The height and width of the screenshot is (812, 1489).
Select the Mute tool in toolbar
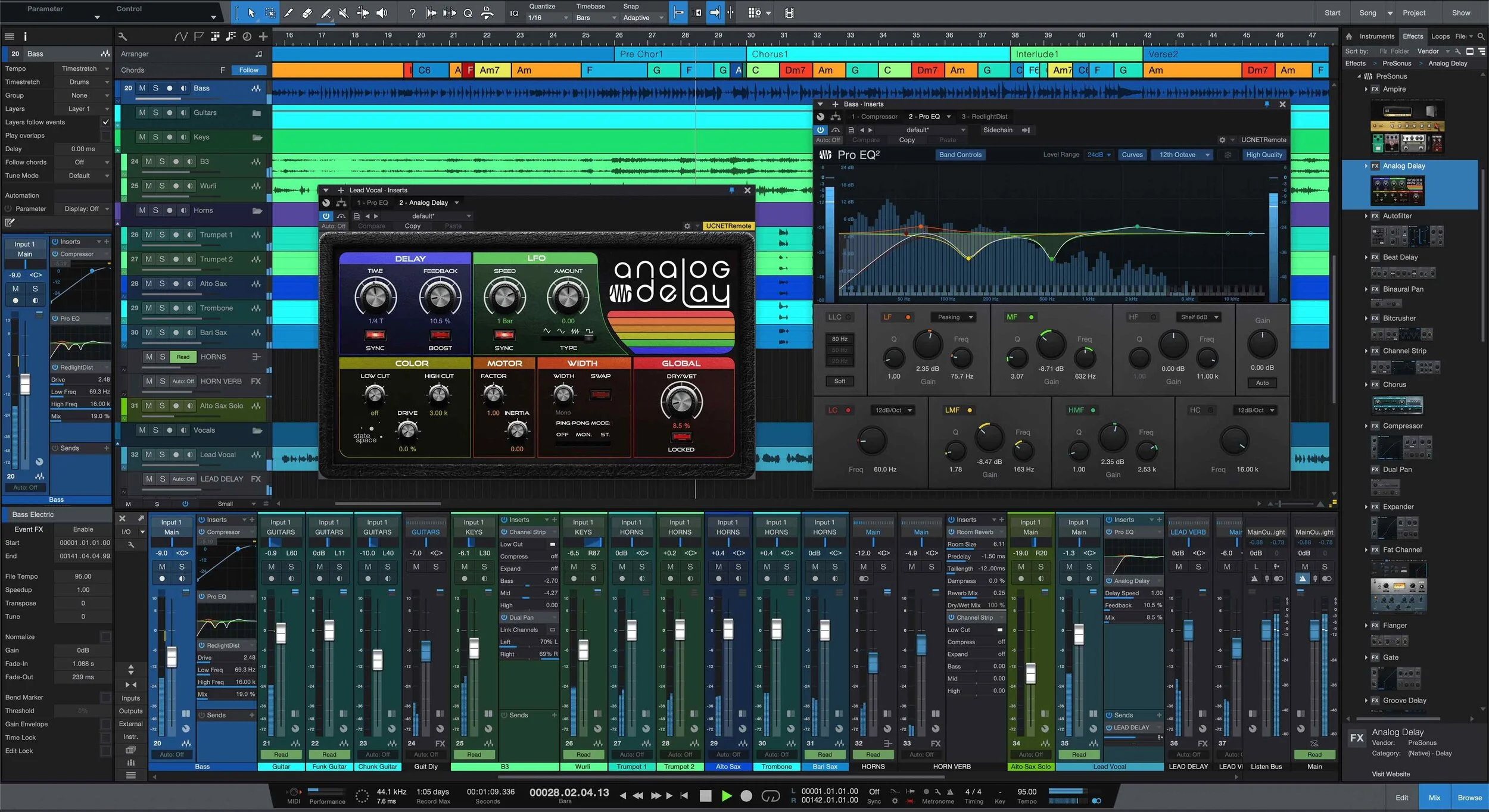344,13
